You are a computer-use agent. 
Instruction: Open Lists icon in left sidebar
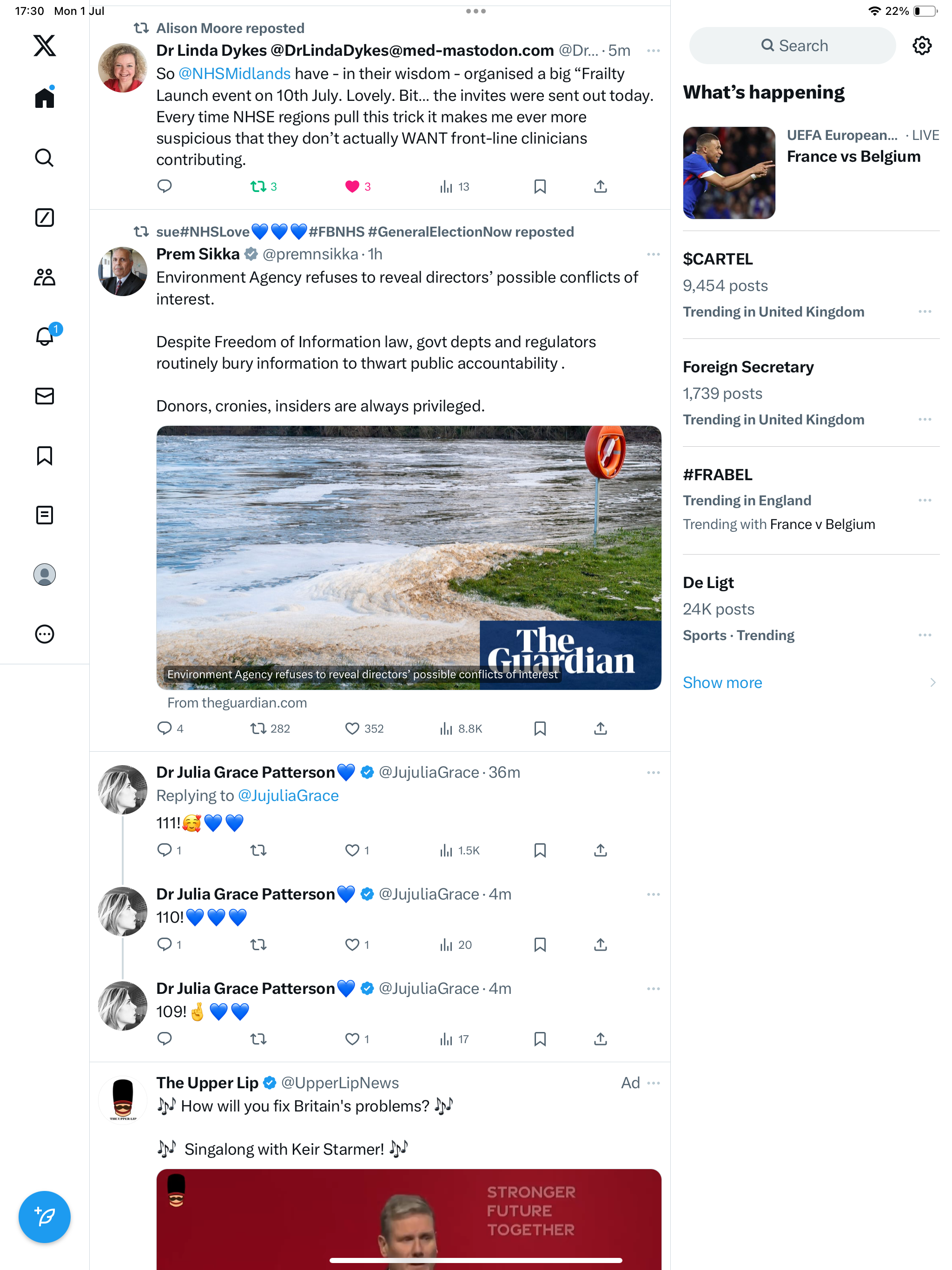[x=44, y=515]
